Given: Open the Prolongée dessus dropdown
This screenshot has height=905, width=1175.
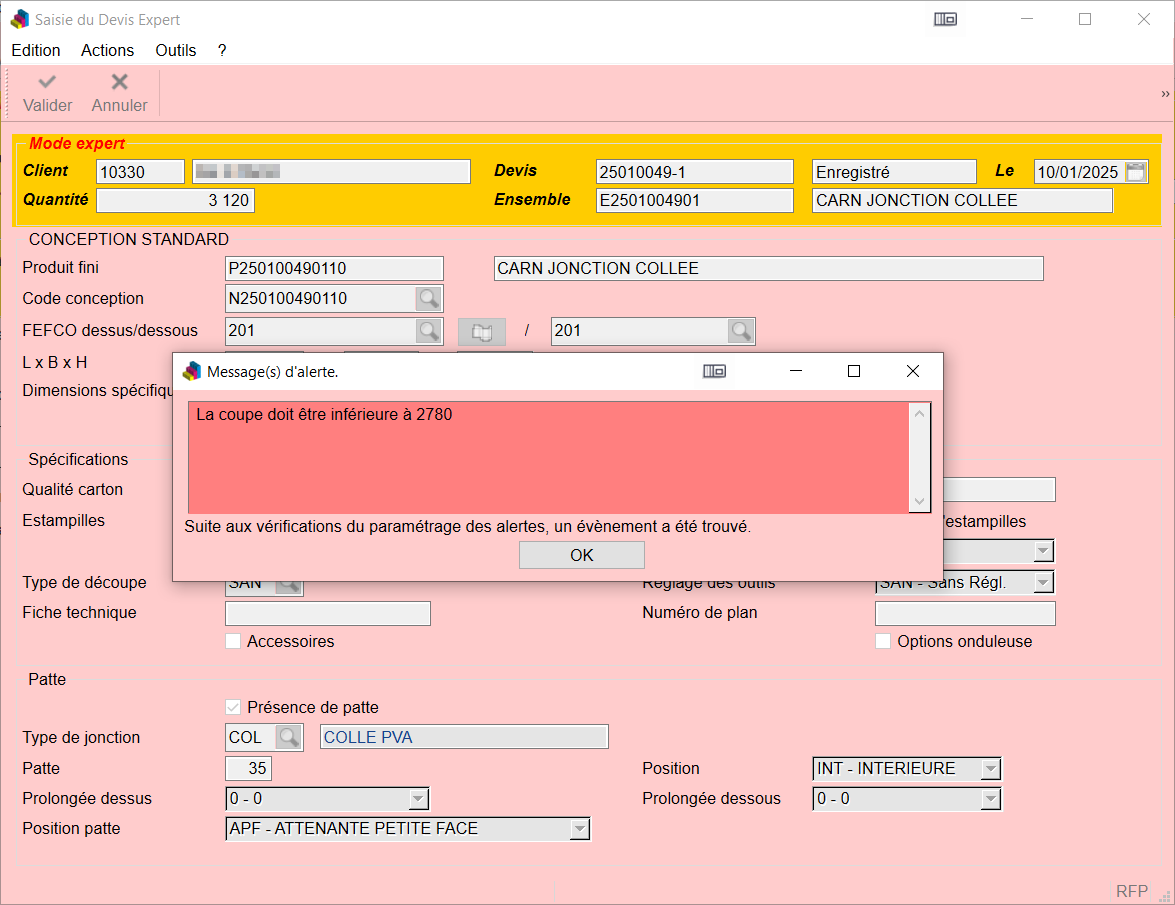Looking at the screenshot, I should pyautogui.click(x=418, y=799).
